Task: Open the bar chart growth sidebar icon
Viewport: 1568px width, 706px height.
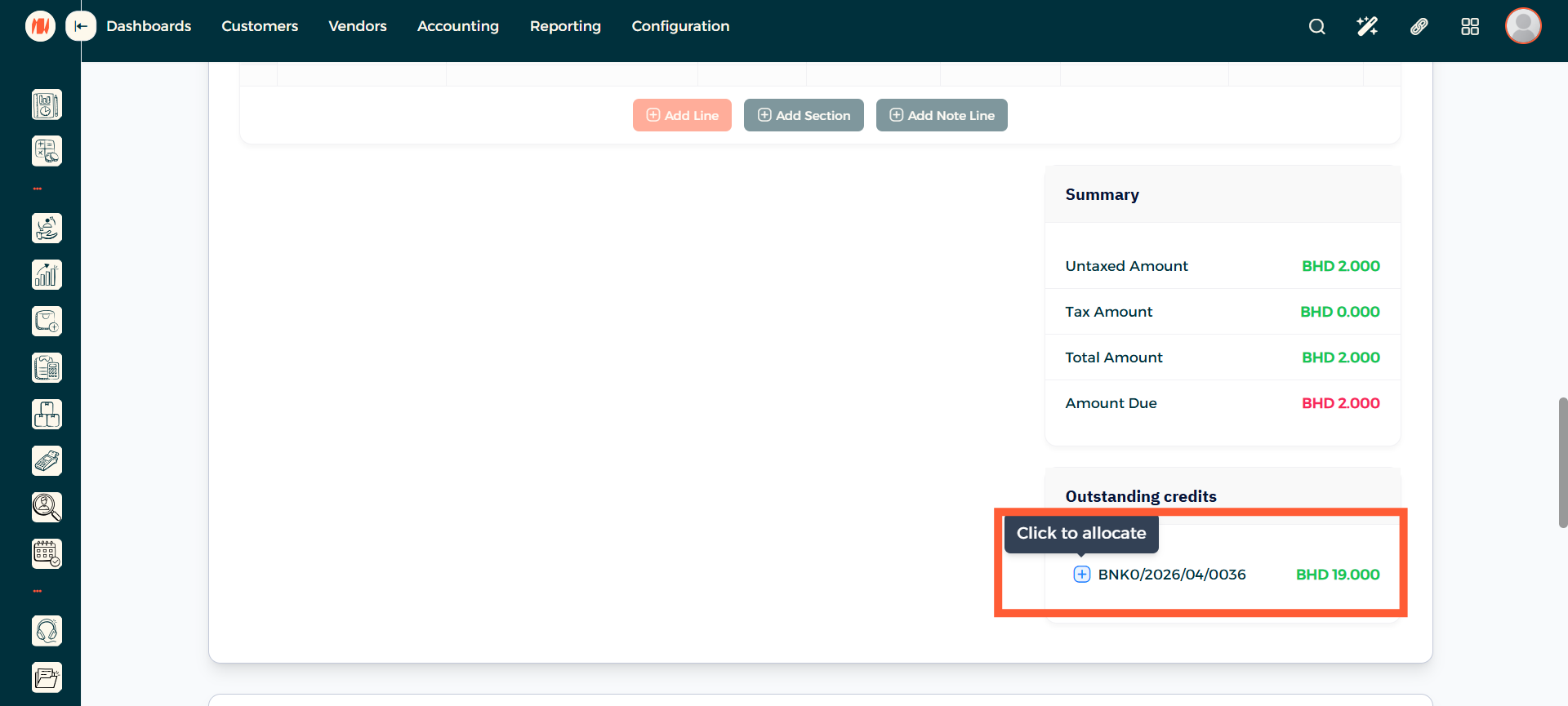Action: pos(47,275)
